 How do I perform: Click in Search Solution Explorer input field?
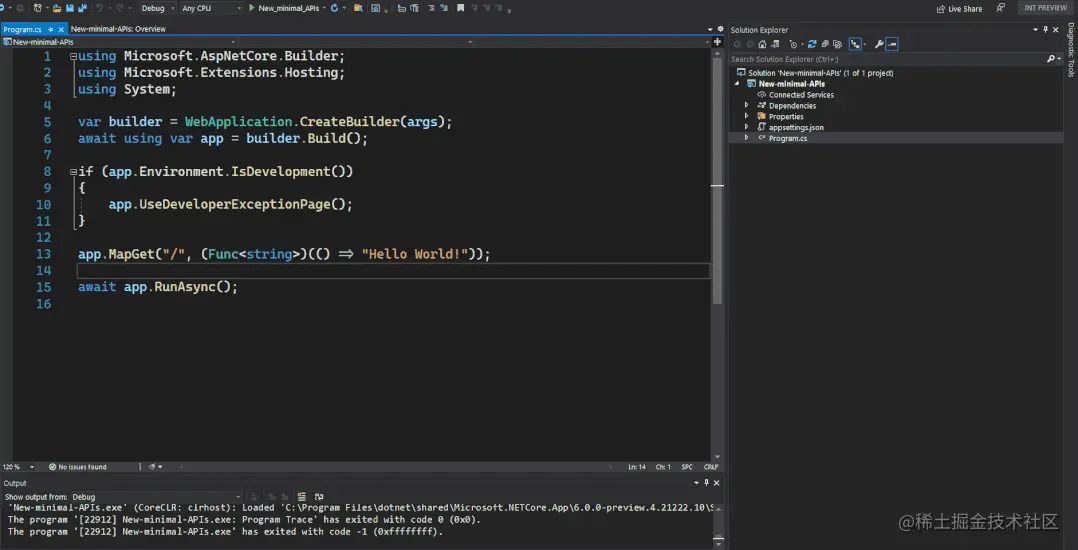887,59
